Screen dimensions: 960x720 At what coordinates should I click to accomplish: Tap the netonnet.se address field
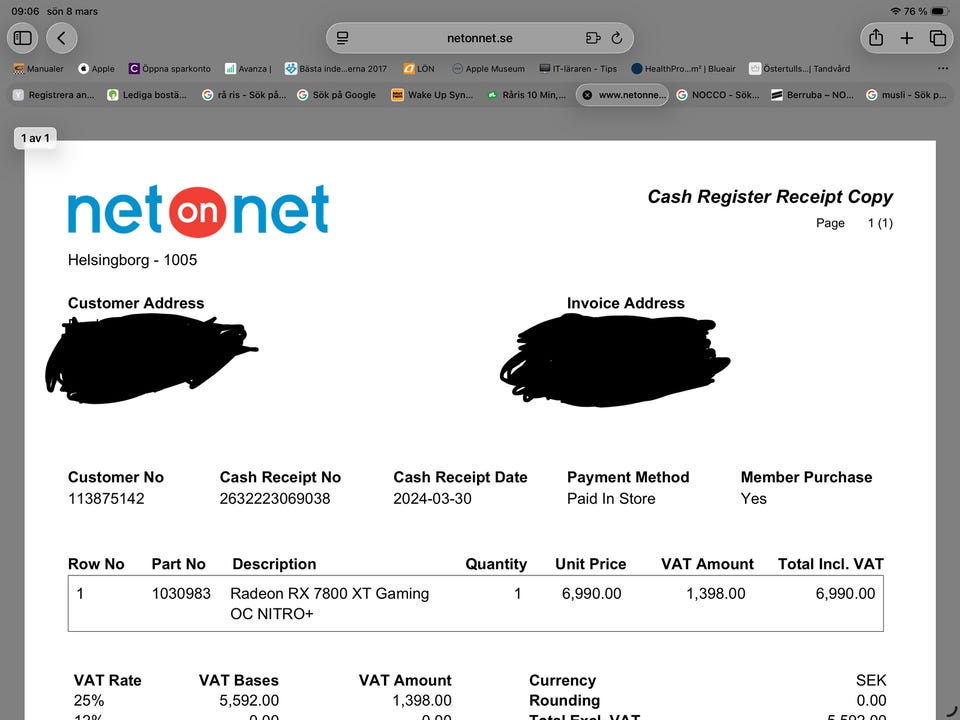click(x=479, y=38)
